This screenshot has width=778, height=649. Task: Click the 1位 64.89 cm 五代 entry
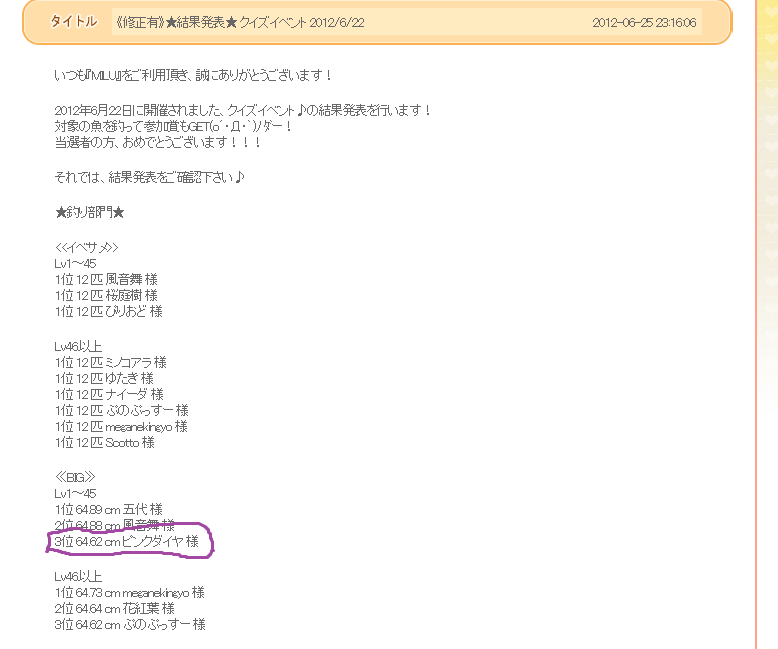(x=108, y=509)
